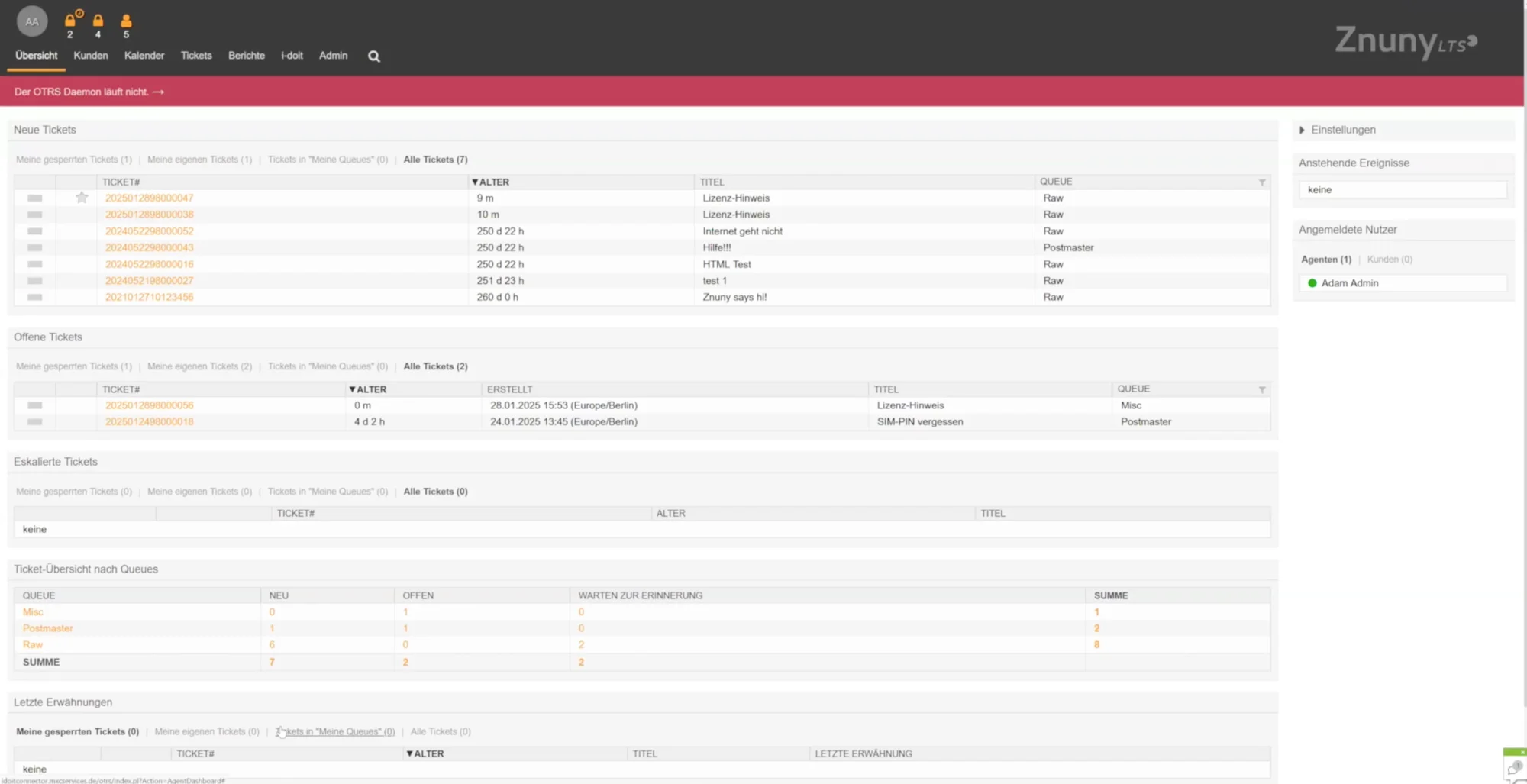Screen dimensions: 1527x784
Task: Select Alle Tickets (0) in Letzte Erwähnungen
Action: (441, 731)
